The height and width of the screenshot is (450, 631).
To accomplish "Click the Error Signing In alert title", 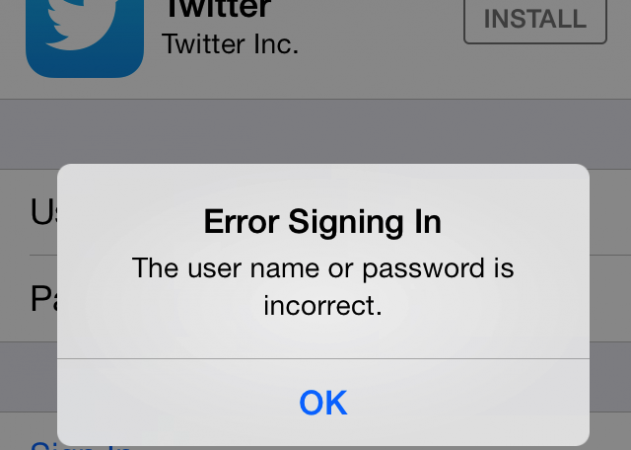I will pyautogui.click(x=323, y=221).
